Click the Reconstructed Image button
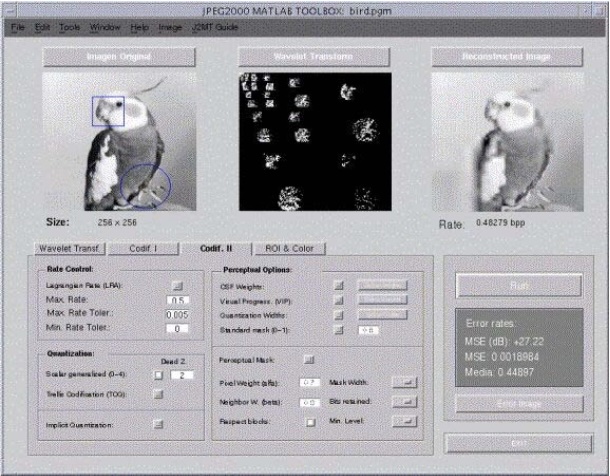This screenshot has width=610, height=476. click(x=507, y=57)
